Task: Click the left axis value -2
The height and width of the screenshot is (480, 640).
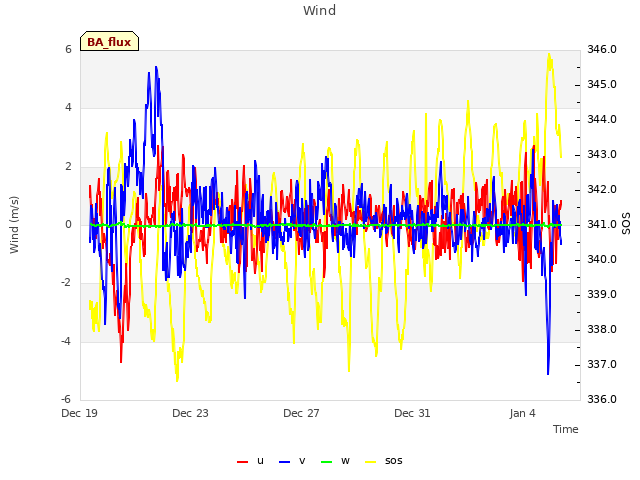Action: point(67,282)
